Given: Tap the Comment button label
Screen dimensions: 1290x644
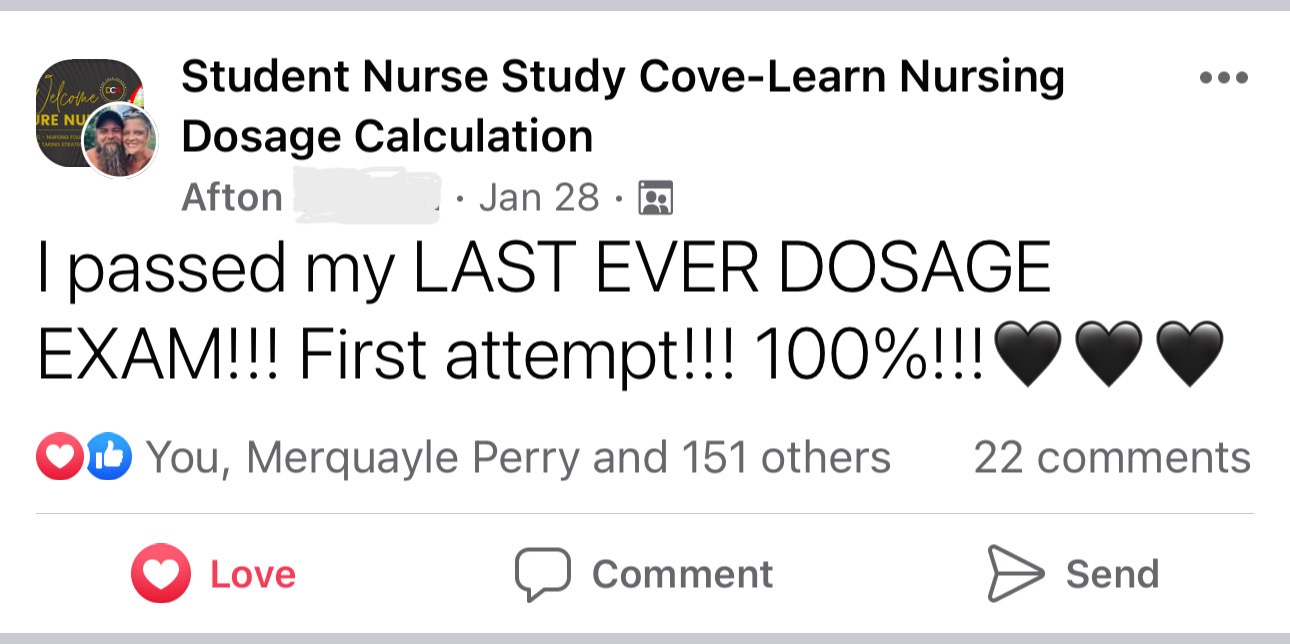Looking at the screenshot, I should click(x=682, y=575).
